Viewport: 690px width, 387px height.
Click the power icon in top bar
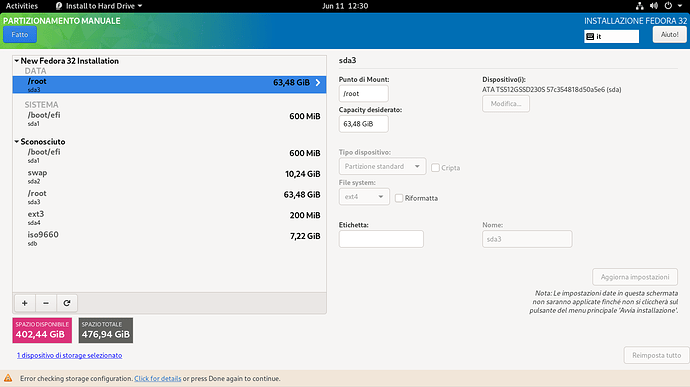coord(668,6)
